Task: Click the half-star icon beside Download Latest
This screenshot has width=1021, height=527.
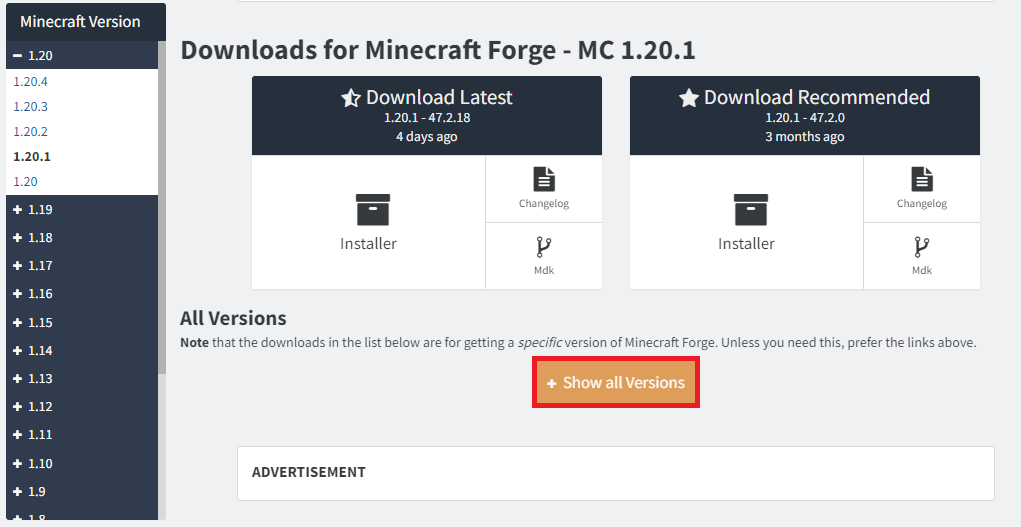Action: [350, 98]
